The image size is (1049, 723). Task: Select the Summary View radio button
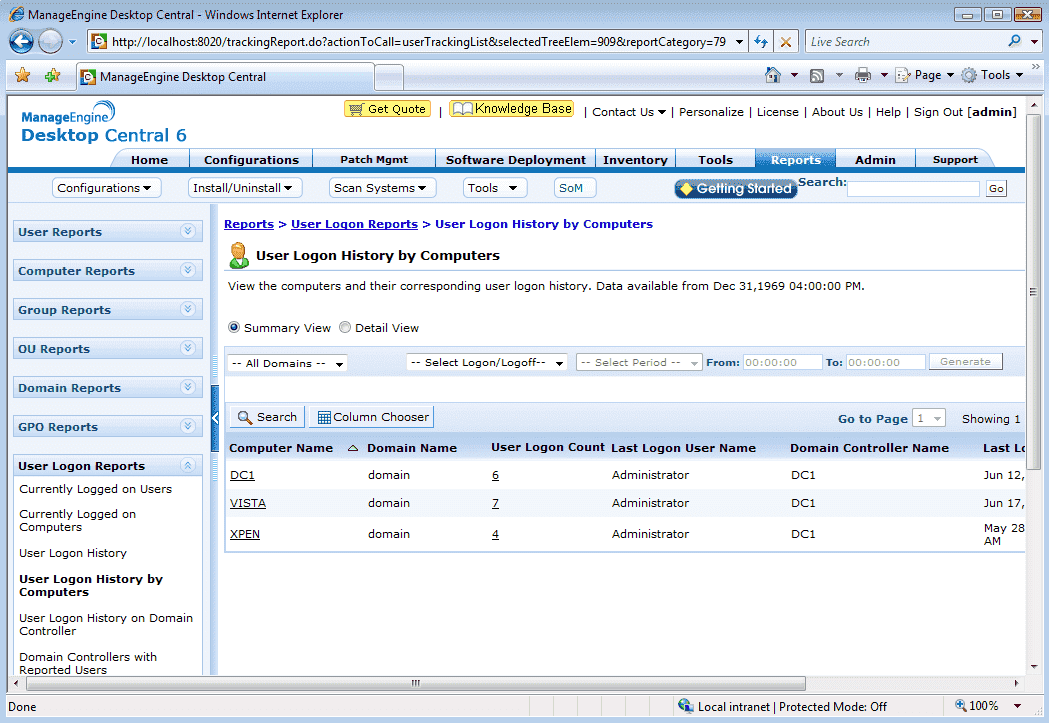pos(233,327)
